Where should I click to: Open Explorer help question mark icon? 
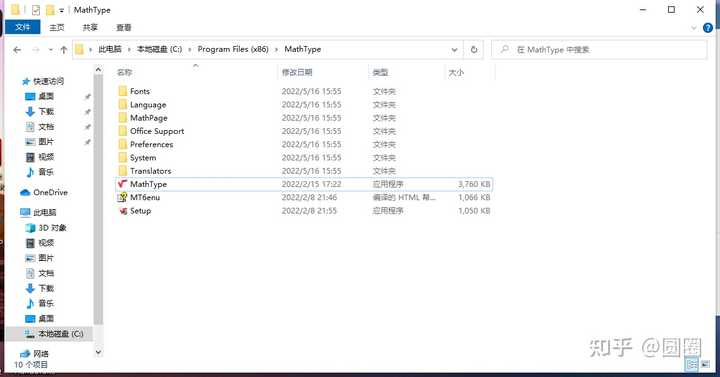[x=708, y=28]
